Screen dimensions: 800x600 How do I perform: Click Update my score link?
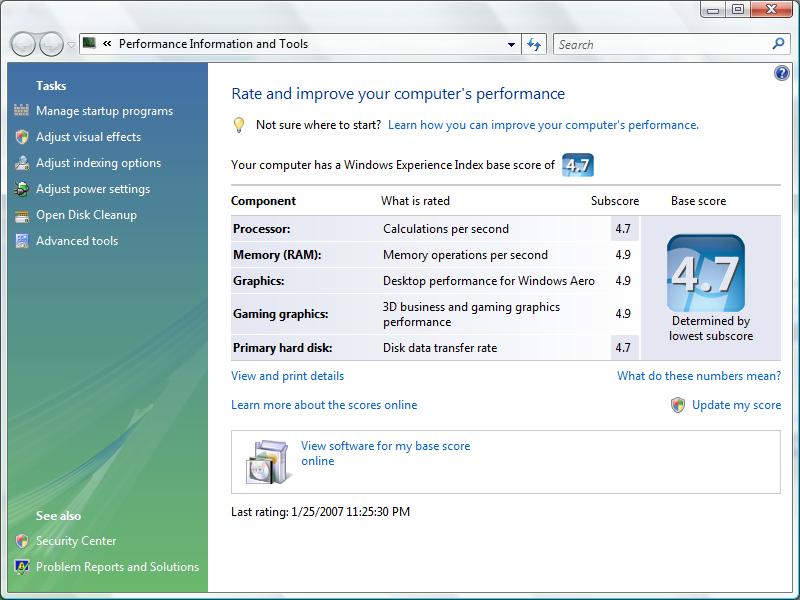[736, 405]
